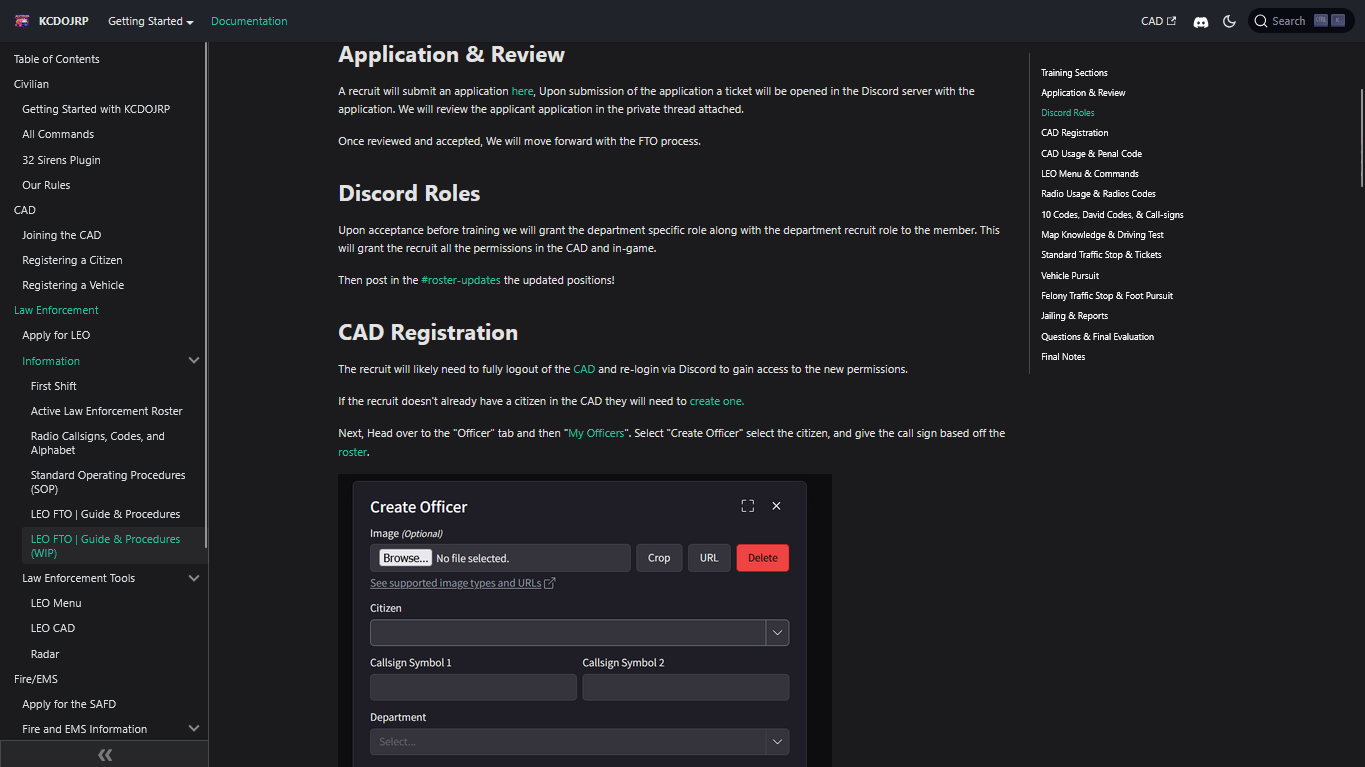Expand the Fire and EMS Information chevron
Viewport: 1365px width, 767px height.
(194, 729)
